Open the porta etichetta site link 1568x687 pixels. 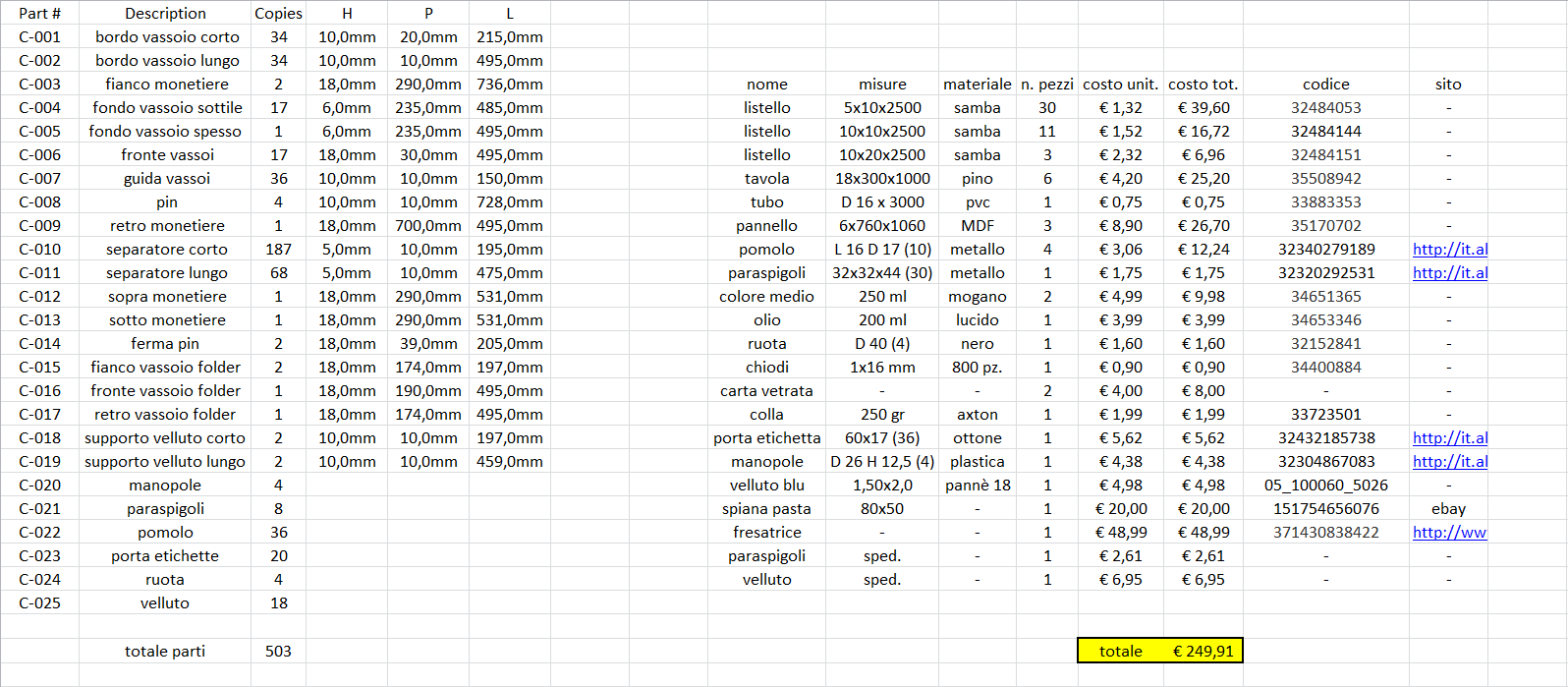tap(1449, 438)
